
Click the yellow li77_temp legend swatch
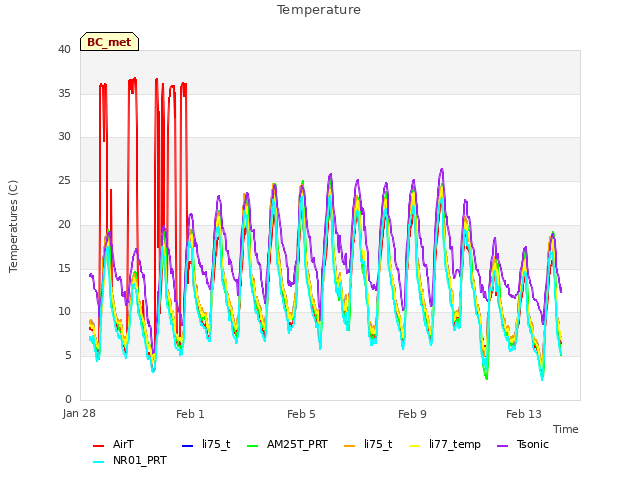coord(414,445)
